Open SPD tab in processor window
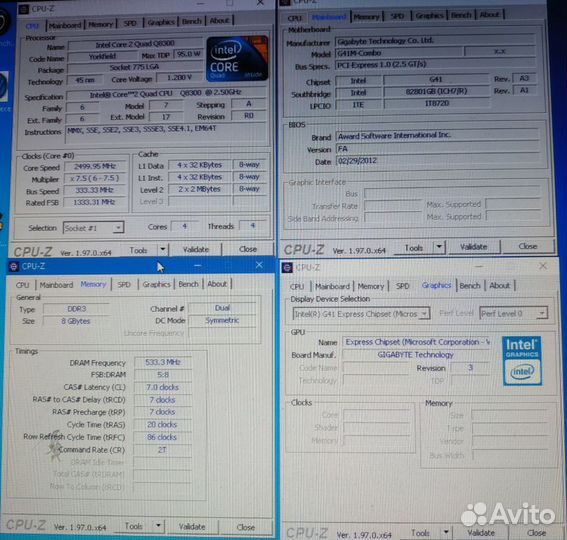 pyautogui.click(x=130, y=23)
